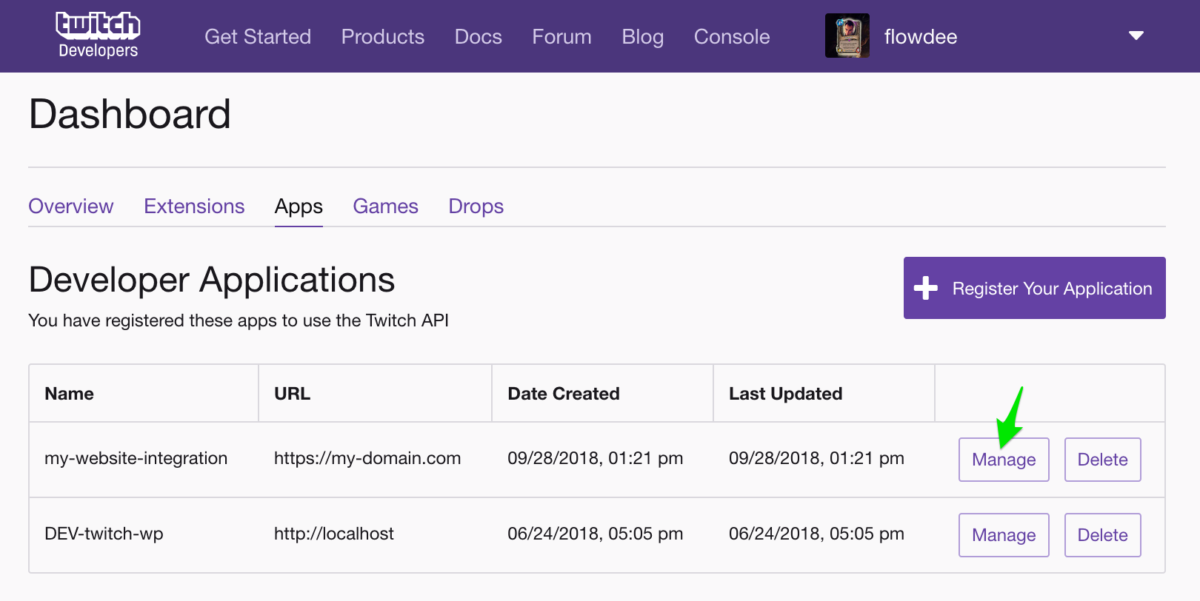Switch to the Drops tab
This screenshot has height=601, width=1200.
(x=476, y=206)
